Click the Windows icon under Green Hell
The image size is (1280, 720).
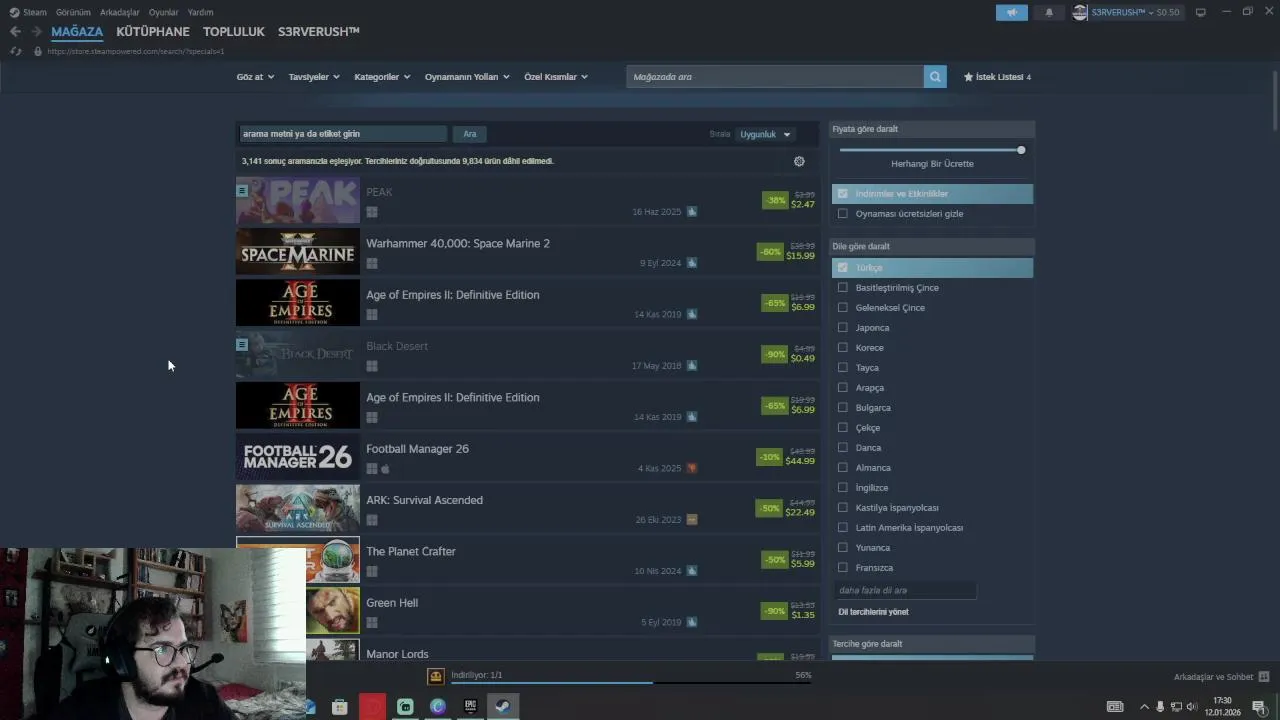372,622
